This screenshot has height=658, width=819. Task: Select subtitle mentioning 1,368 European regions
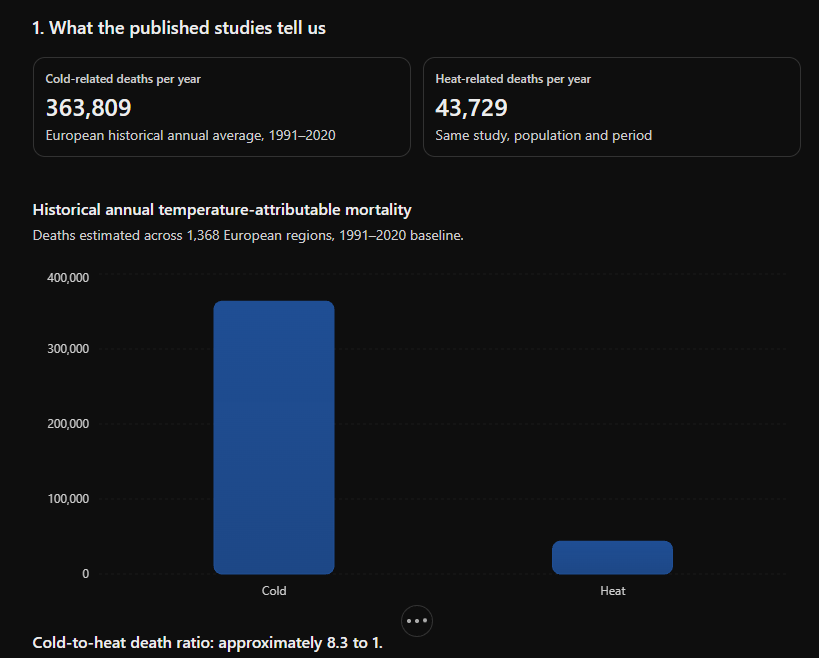[248, 236]
